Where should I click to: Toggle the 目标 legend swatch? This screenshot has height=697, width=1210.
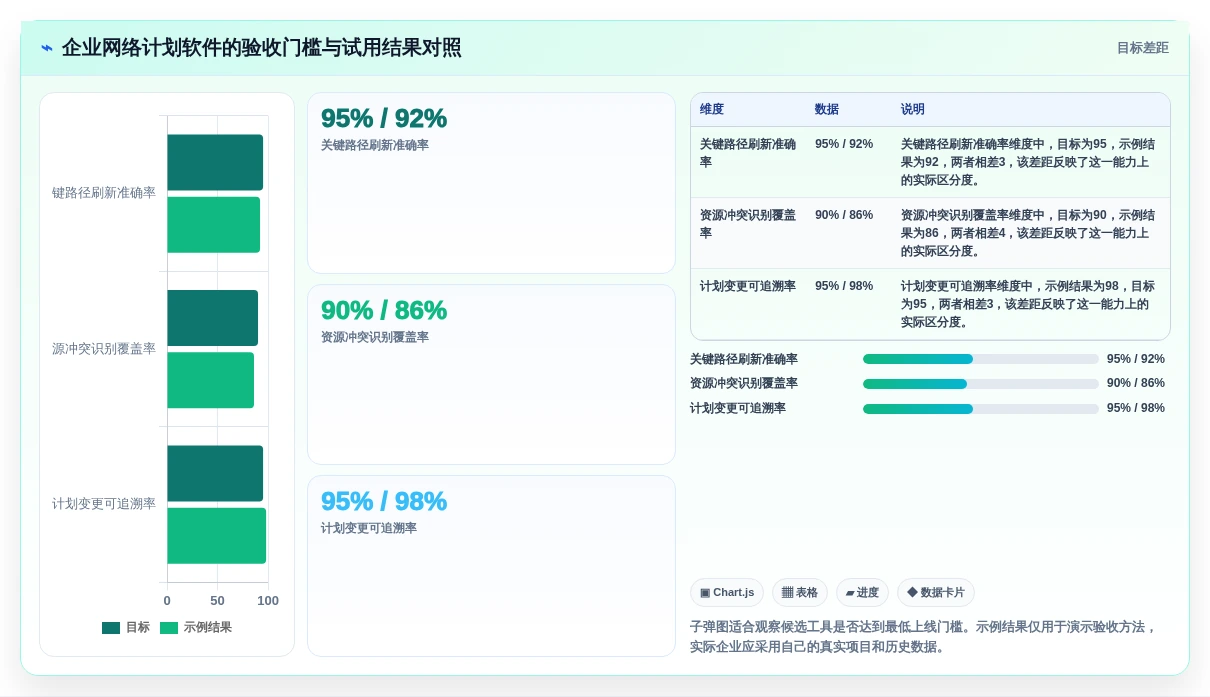point(111,628)
